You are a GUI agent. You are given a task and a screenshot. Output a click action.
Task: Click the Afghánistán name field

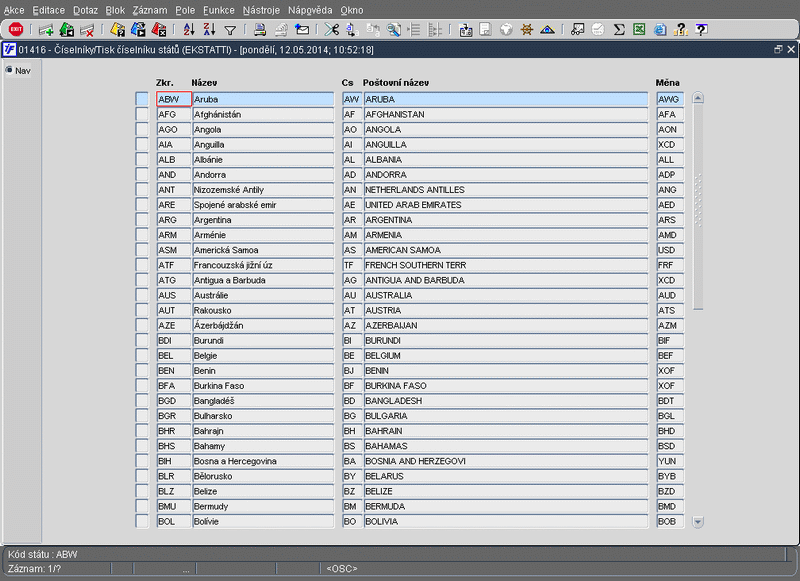click(x=263, y=114)
